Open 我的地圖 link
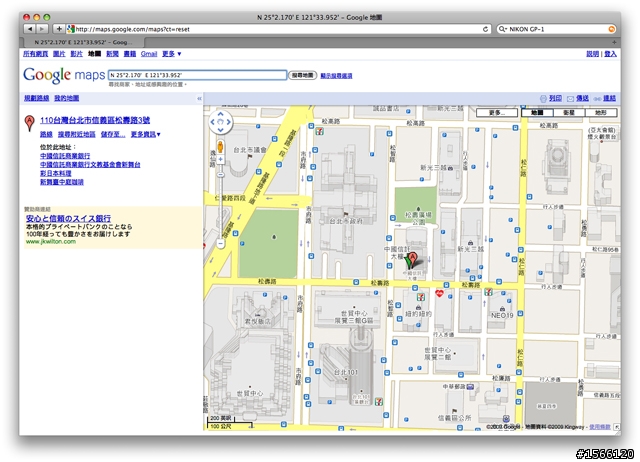 coord(67,98)
